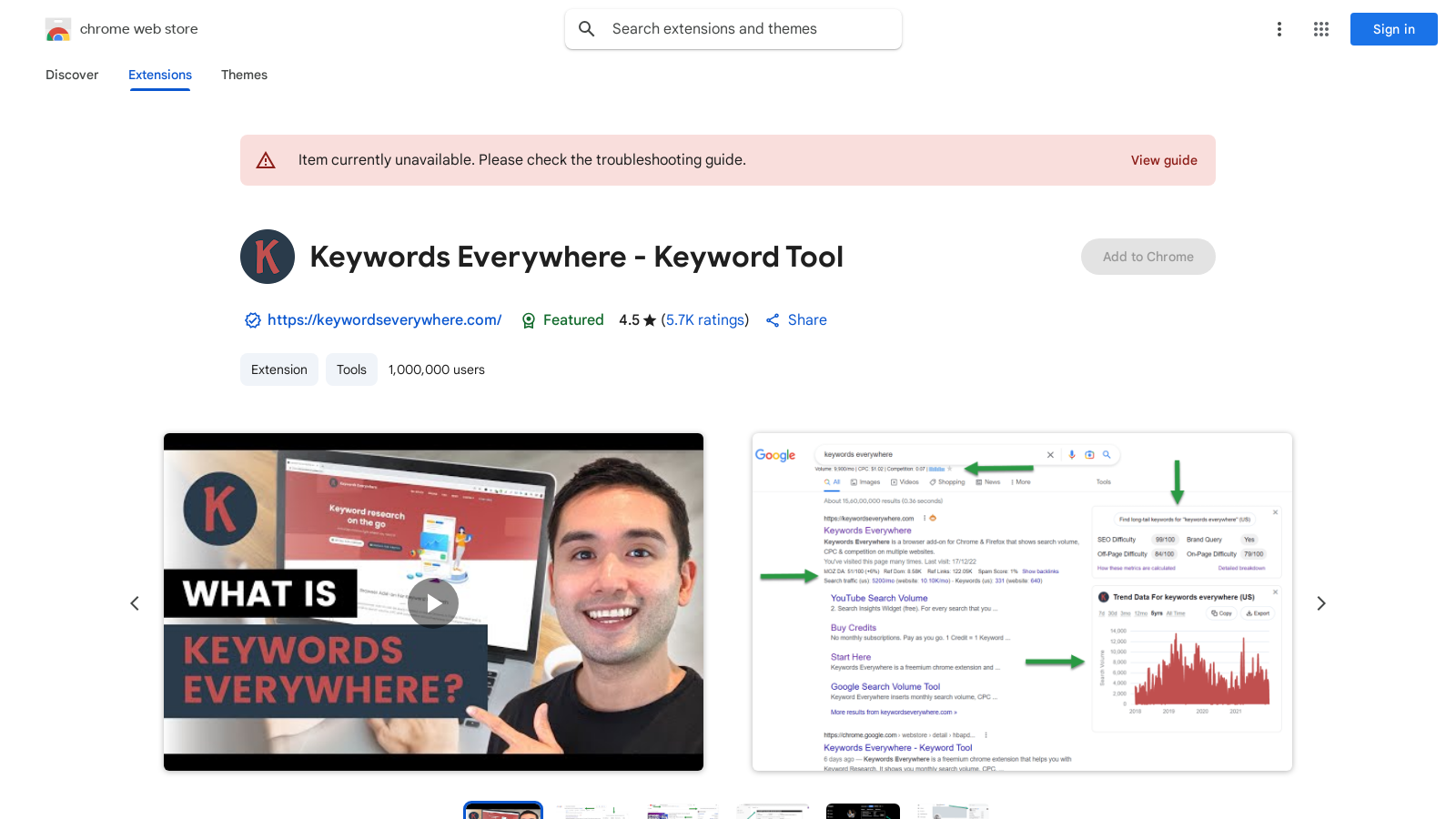
Task: Open the Google apps grid
Action: point(1320,29)
